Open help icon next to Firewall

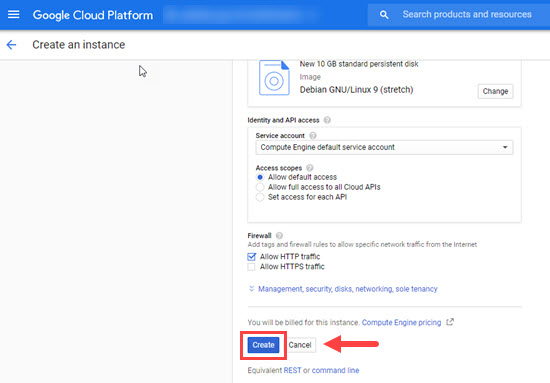pyautogui.click(x=279, y=235)
